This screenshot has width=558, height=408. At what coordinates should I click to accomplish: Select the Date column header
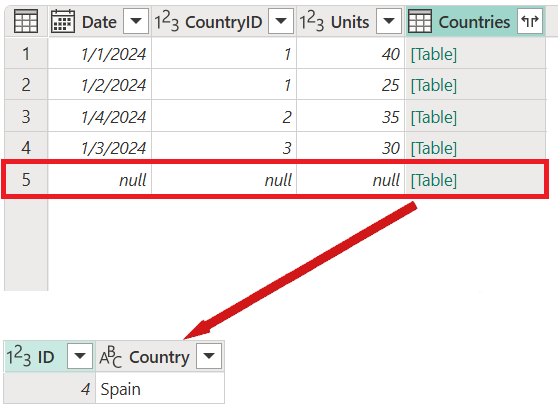pyautogui.click(x=100, y=21)
